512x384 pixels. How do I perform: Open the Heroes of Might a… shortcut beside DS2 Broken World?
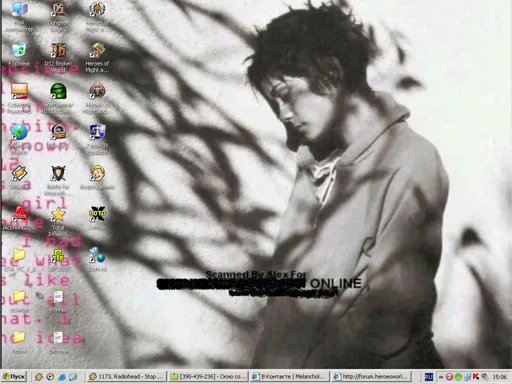coord(97,50)
